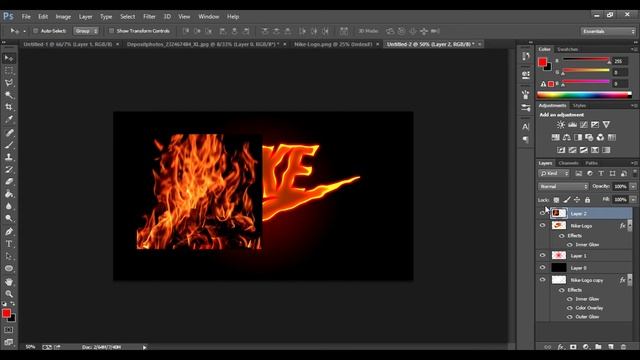
Task: Hide Layer 1 visibility
Action: tap(542, 256)
